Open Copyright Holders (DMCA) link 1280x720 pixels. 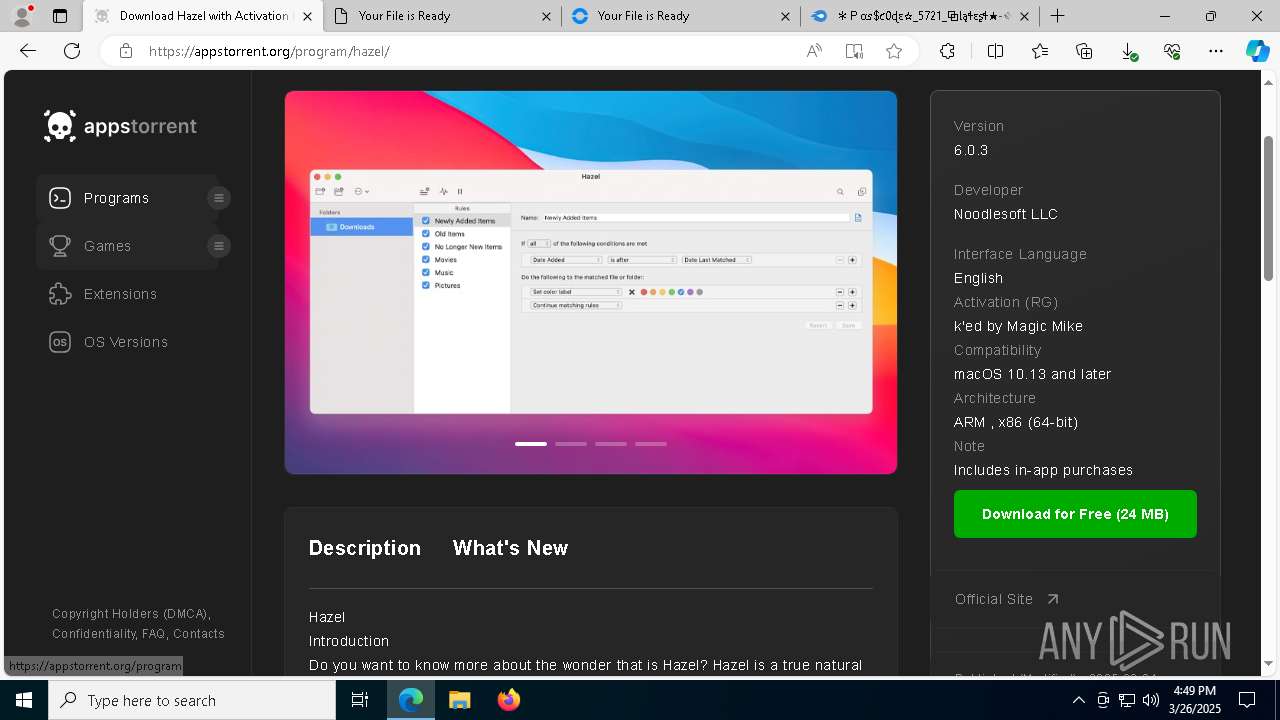click(130, 614)
